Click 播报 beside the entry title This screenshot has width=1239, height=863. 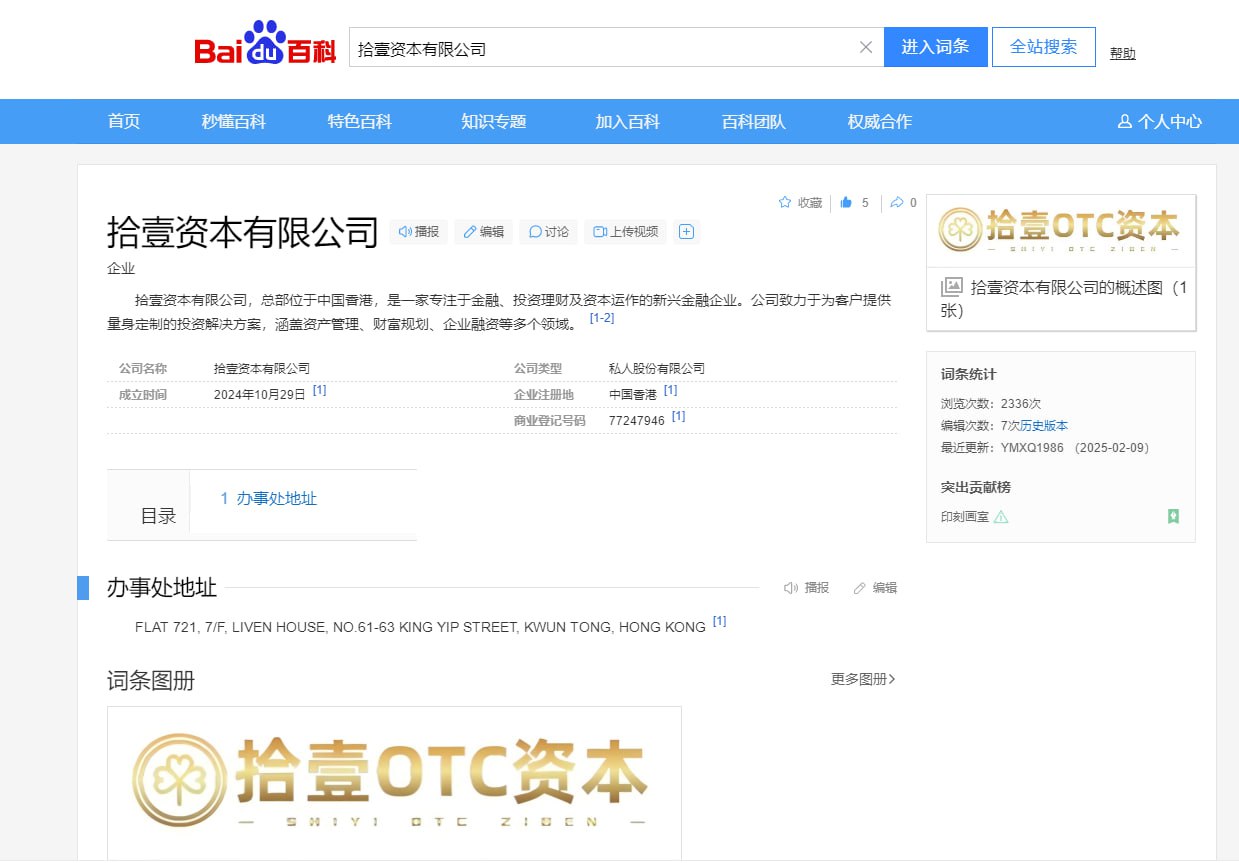click(x=419, y=232)
